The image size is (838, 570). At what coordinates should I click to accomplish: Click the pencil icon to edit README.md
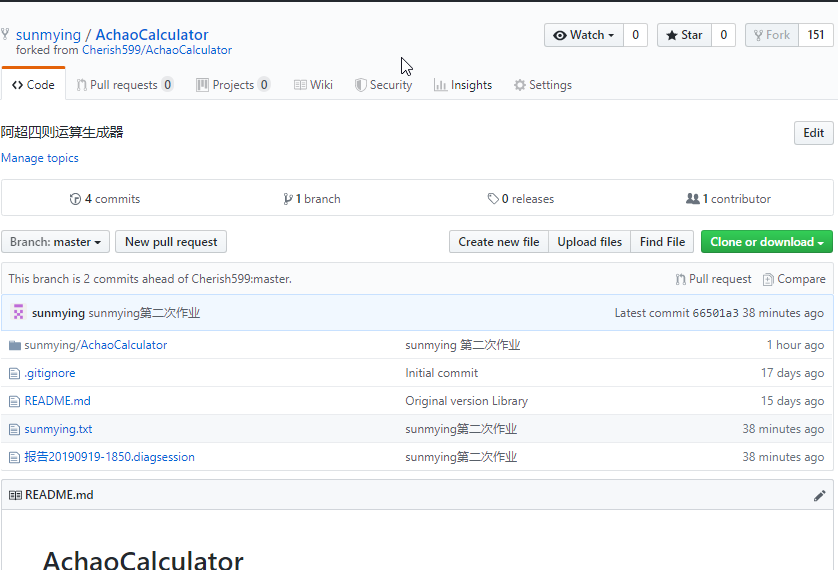tap(819, 496)
